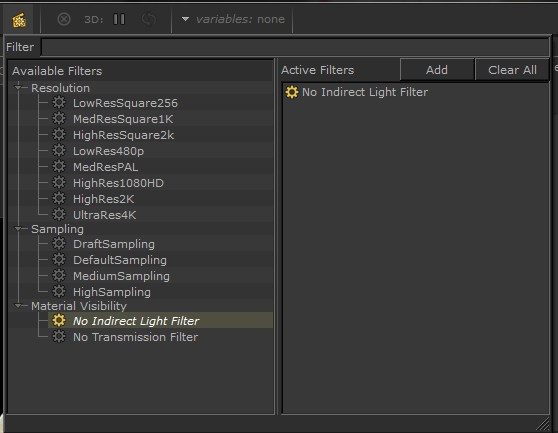
Task: Click gear icon beside No Transmission Filter
Action: click(59, 337)
